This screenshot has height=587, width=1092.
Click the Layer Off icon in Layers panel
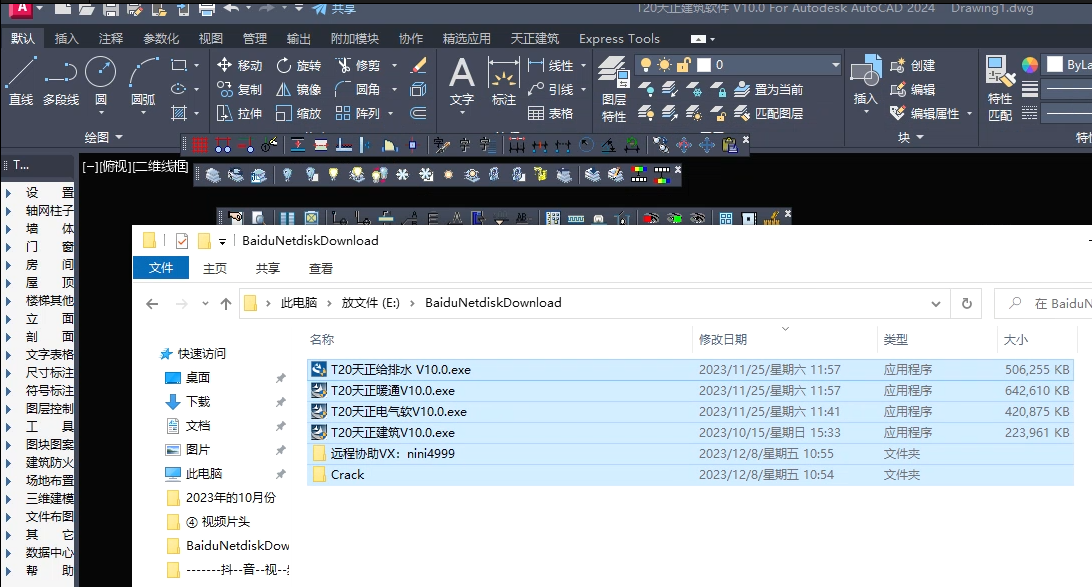646,89
